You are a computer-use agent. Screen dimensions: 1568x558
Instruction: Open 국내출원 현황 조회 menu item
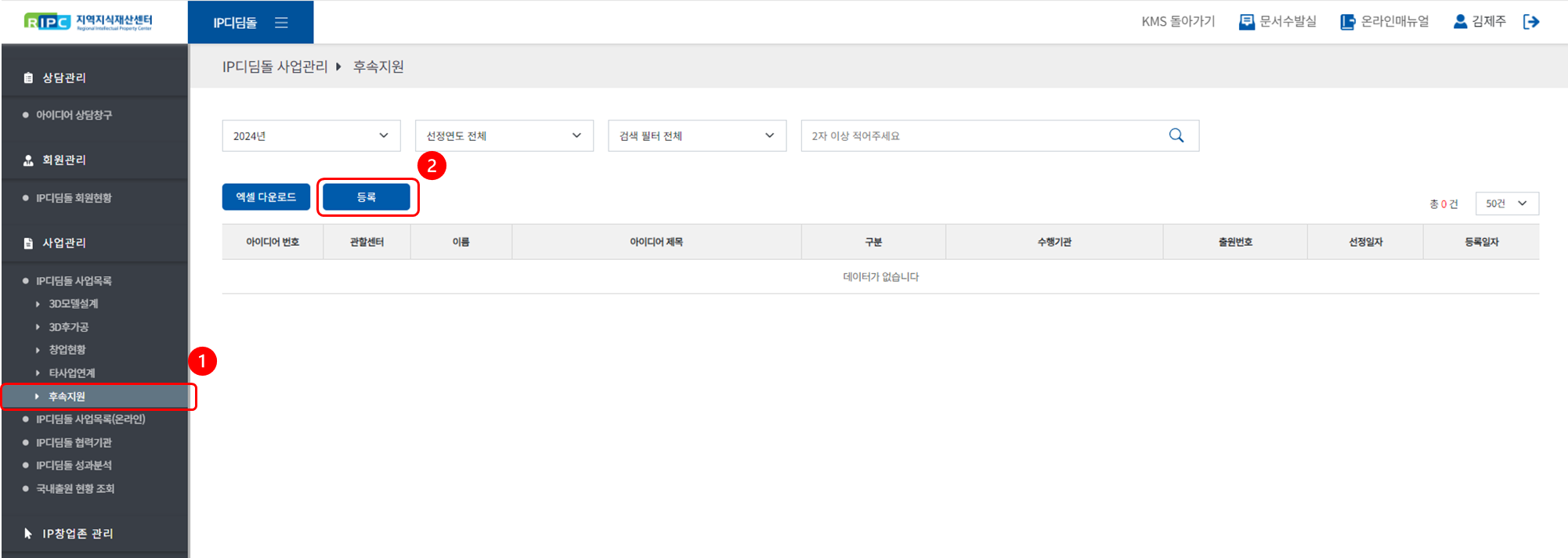click(x=75, y=488)
